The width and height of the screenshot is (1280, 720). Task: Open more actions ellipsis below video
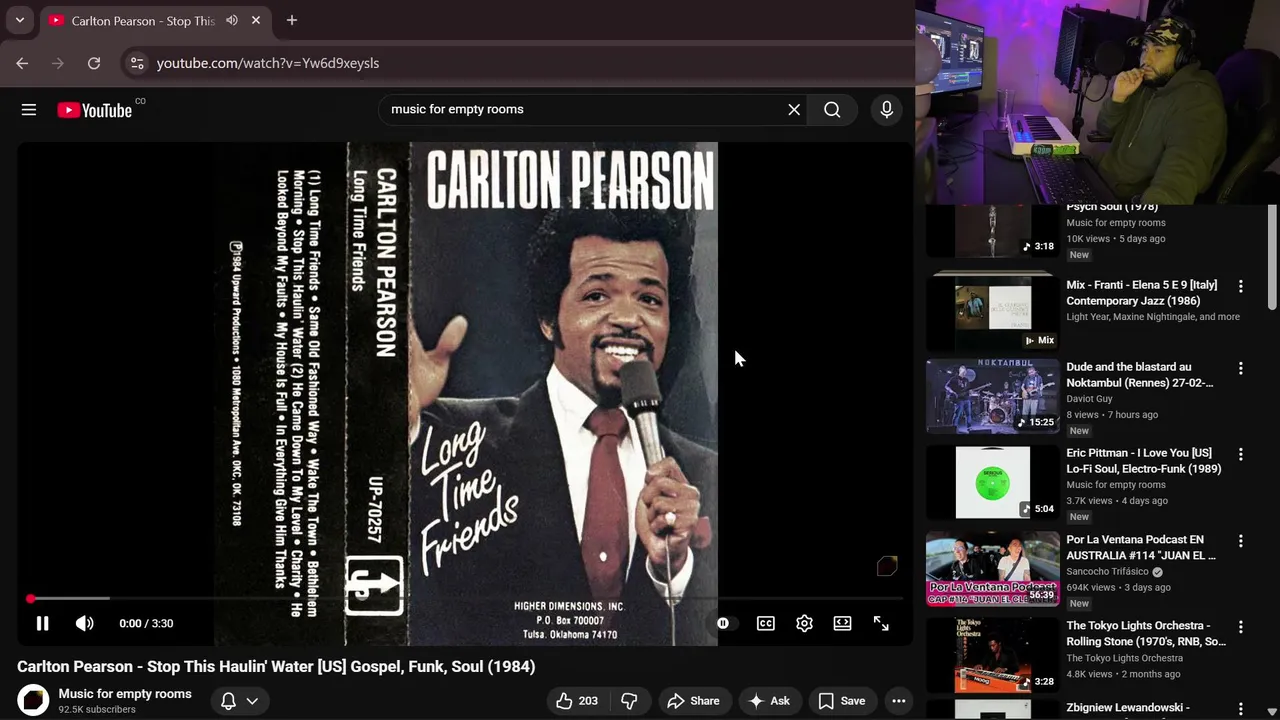(899, 701)
